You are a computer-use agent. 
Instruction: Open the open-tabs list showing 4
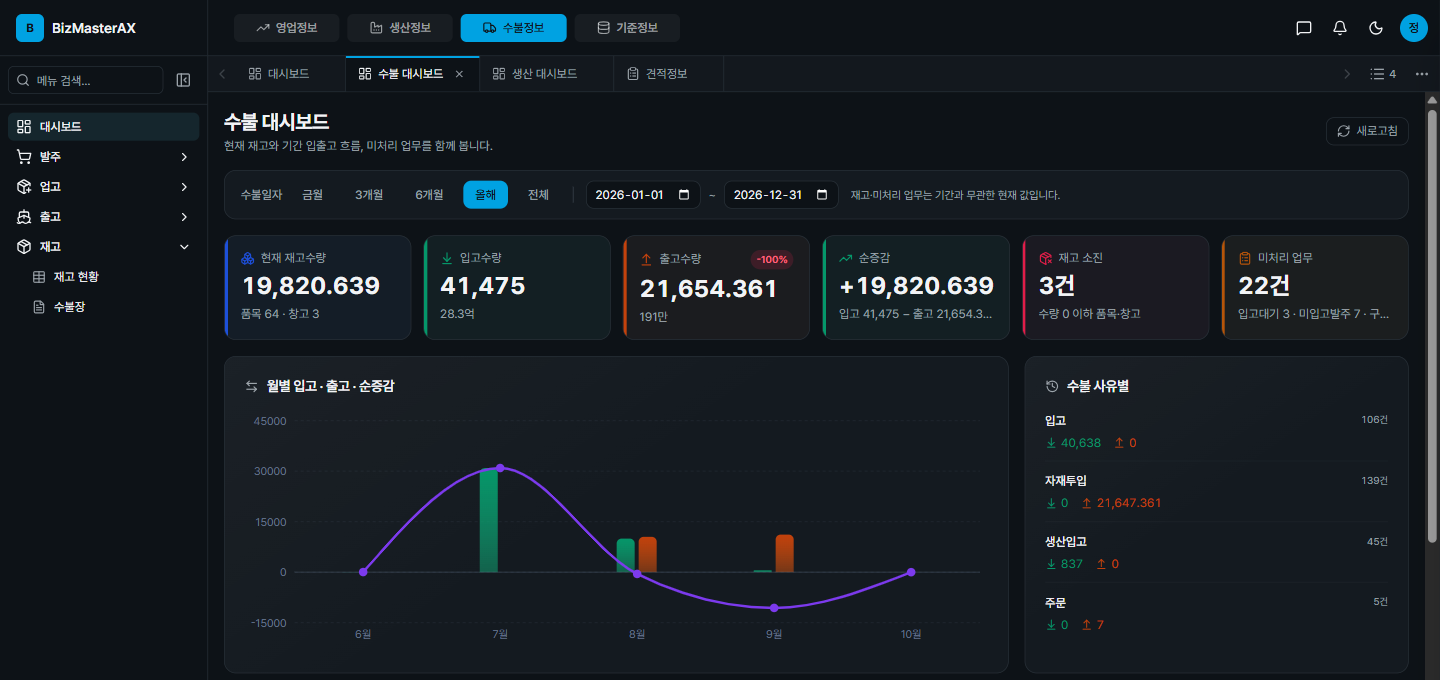point(1383,74)
